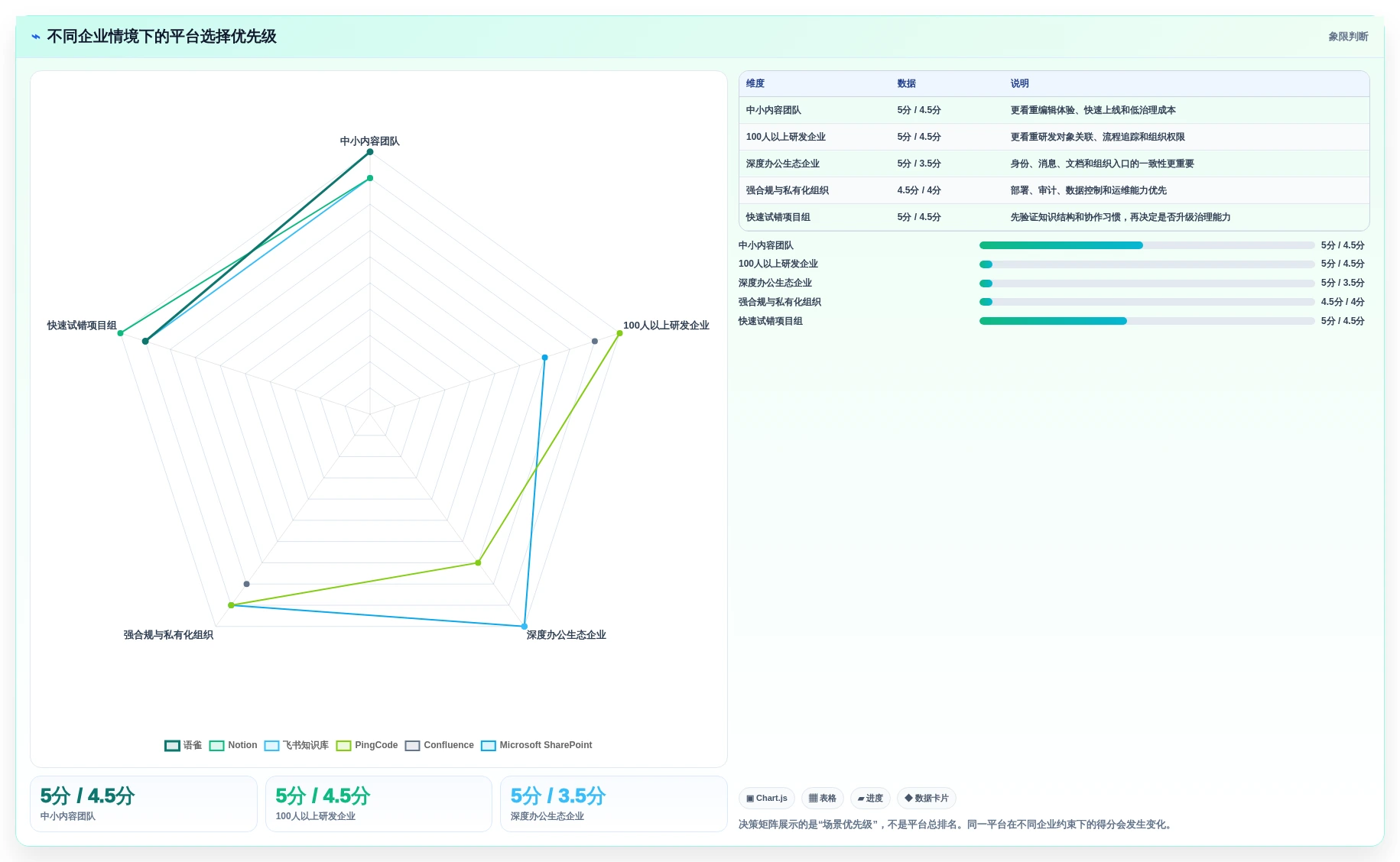
Task: Toggle the PingCode legend swatch
Action: pos(344,745)
